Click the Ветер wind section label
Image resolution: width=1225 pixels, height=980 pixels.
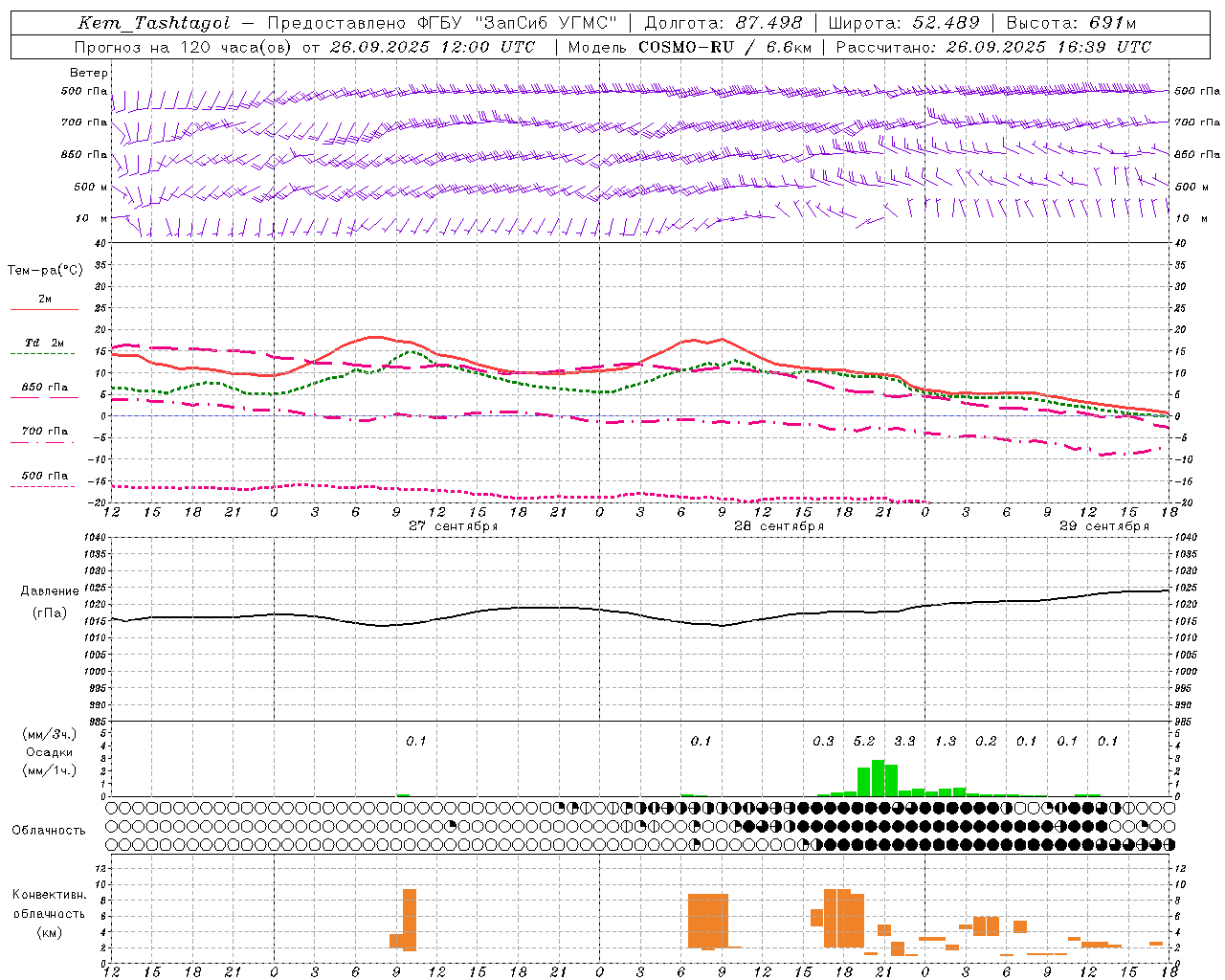pyautogui.click(x=89, y=73)
